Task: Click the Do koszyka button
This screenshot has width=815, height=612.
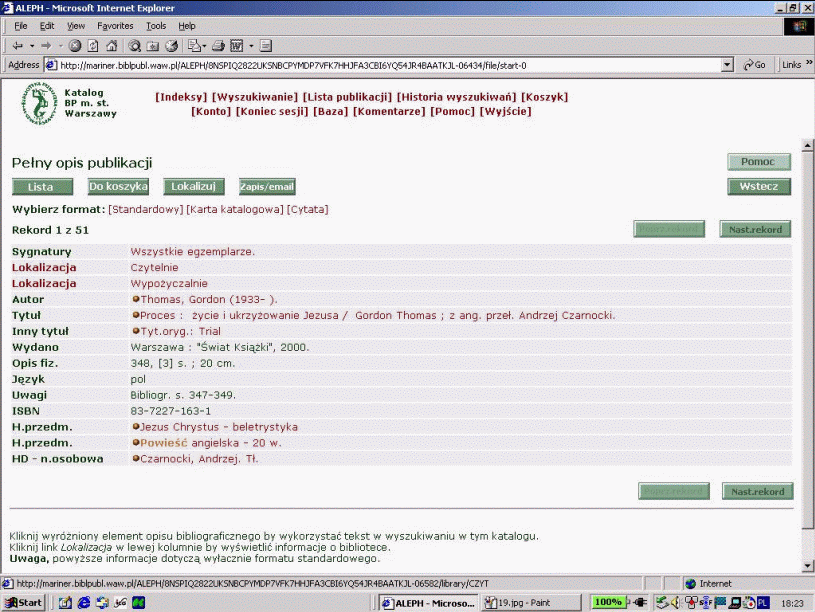Action: [118, 186]
